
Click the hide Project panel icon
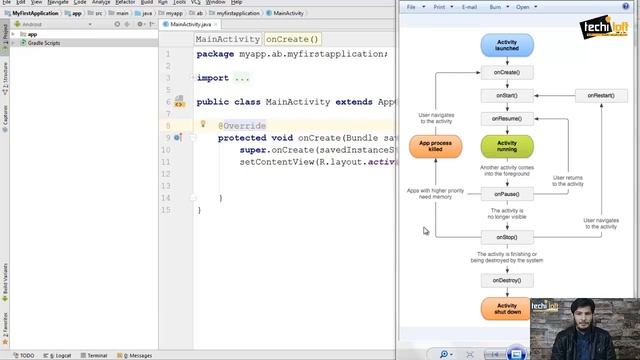(152, 24)
